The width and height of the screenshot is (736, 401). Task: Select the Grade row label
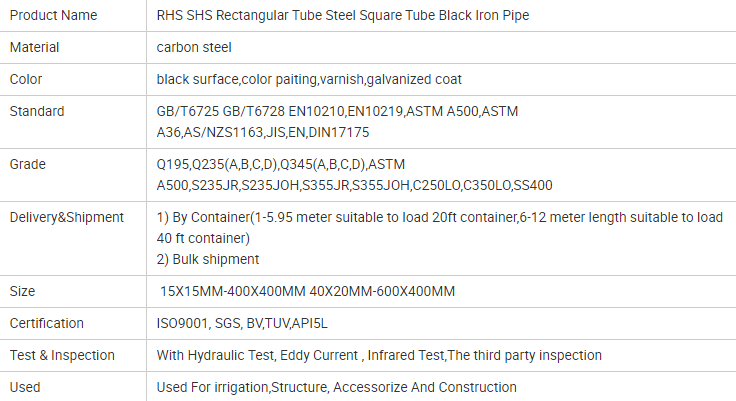[x=27, y=164]
